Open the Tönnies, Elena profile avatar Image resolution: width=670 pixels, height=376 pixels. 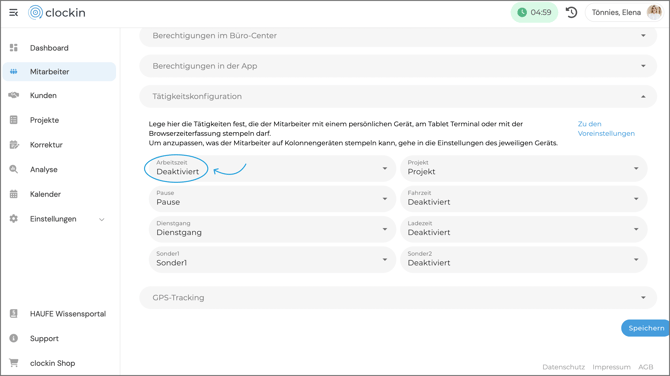coord(654,12)
